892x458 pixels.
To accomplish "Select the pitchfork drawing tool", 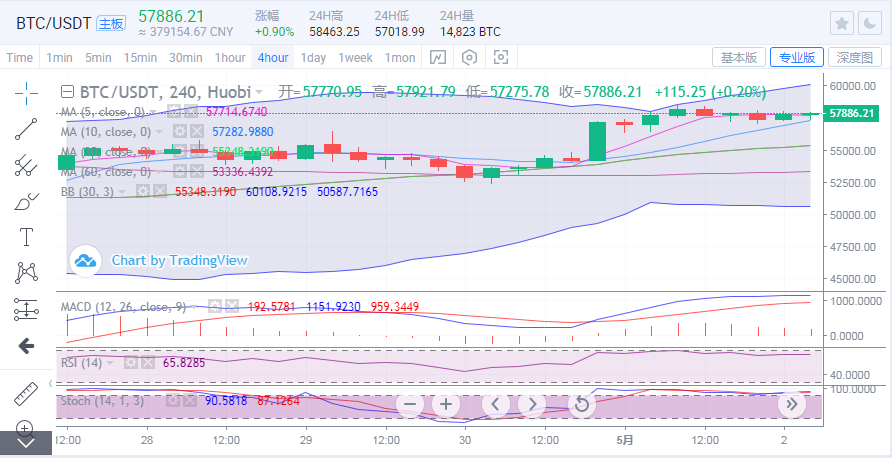I will [26, 166].
